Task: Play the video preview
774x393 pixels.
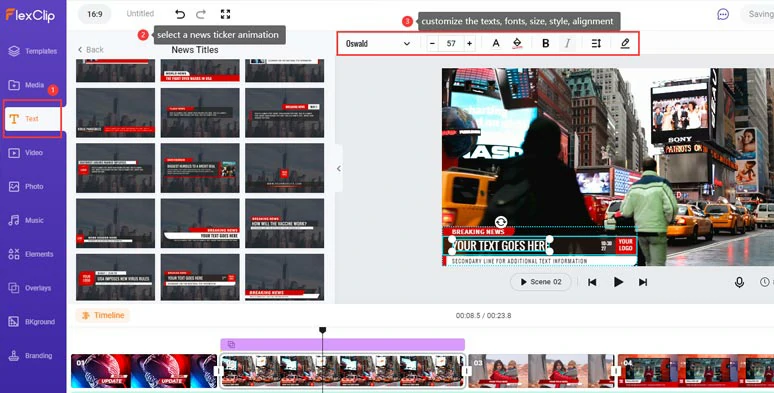Action: pos(618,282)
